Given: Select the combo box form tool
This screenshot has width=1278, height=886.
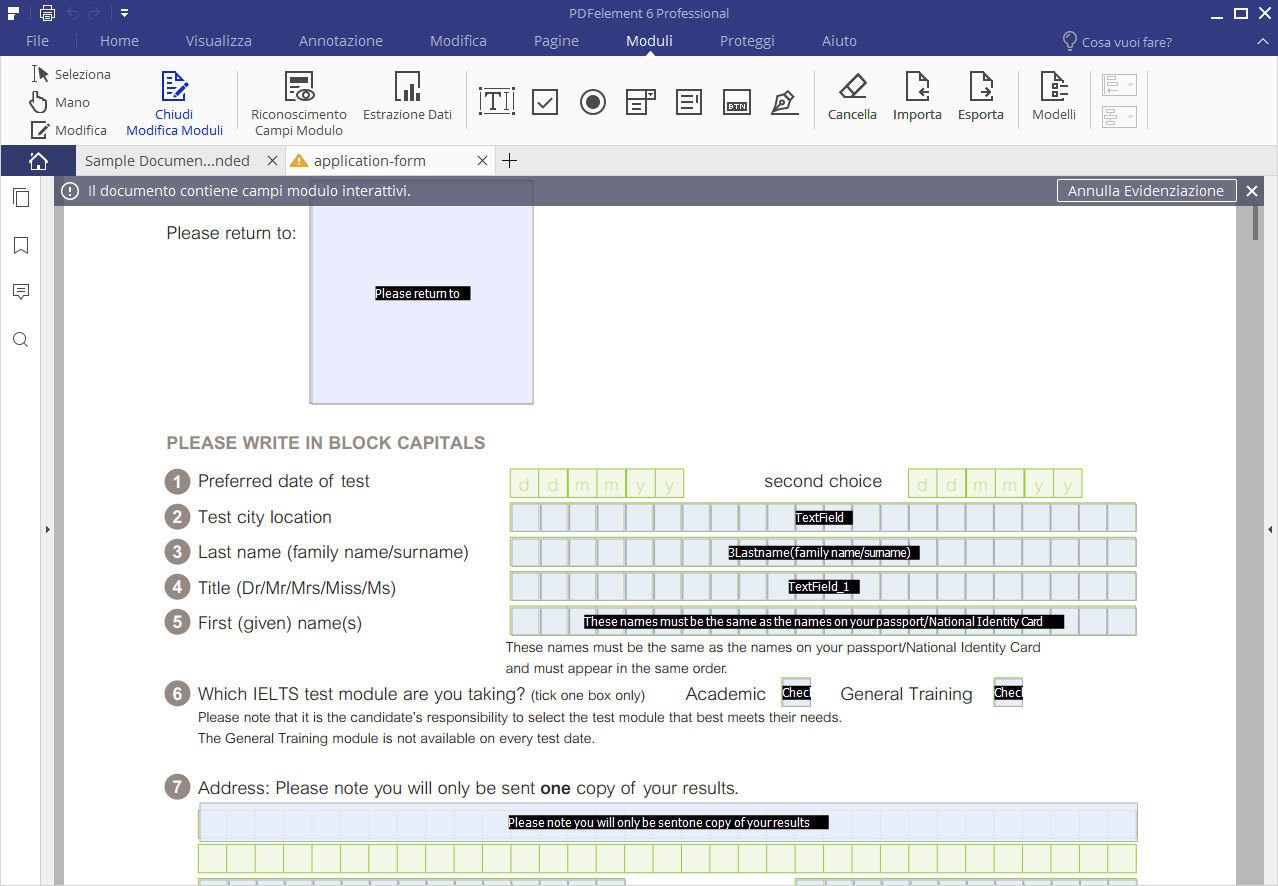Looking at the screenshot, I should click(641, 101).
